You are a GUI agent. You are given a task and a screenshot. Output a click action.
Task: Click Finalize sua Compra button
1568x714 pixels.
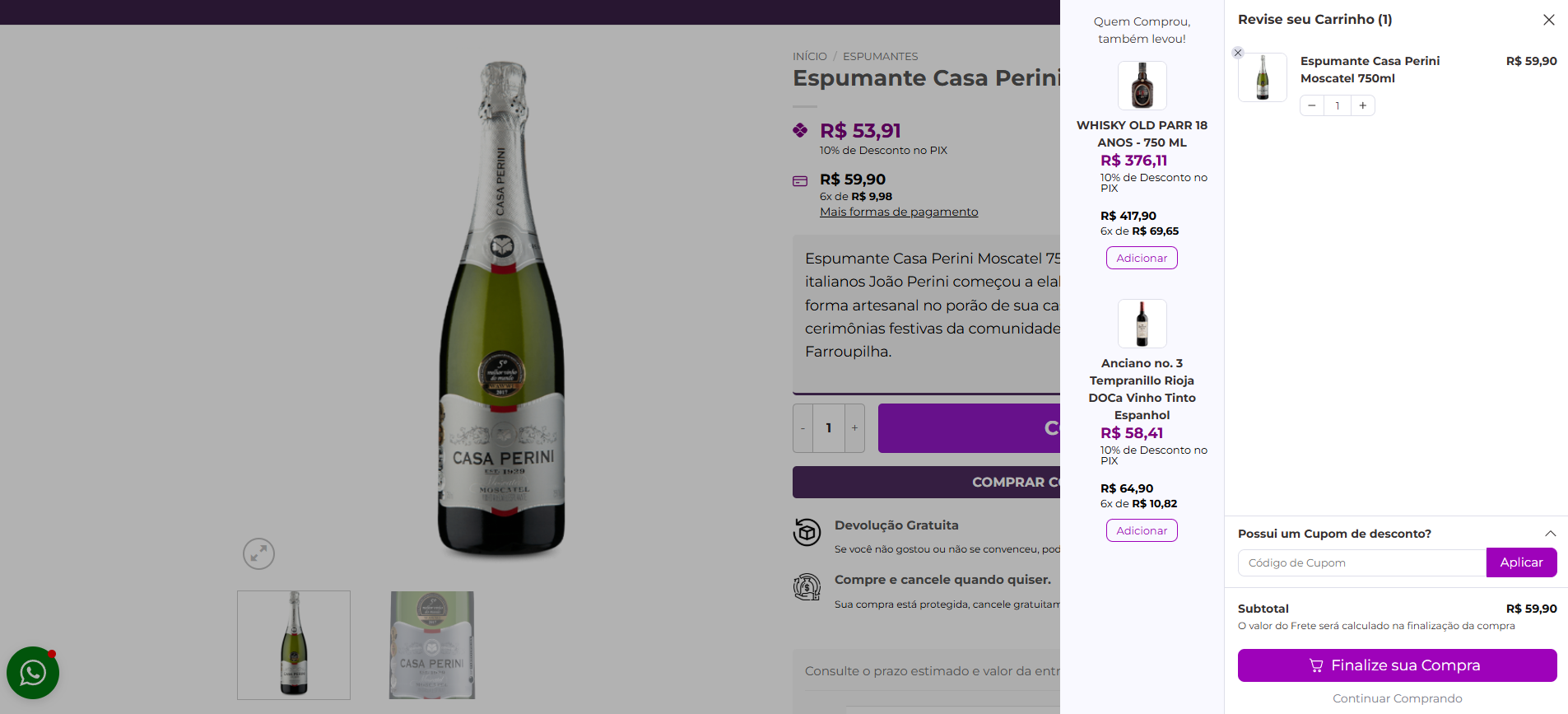tap(1397, 665)
